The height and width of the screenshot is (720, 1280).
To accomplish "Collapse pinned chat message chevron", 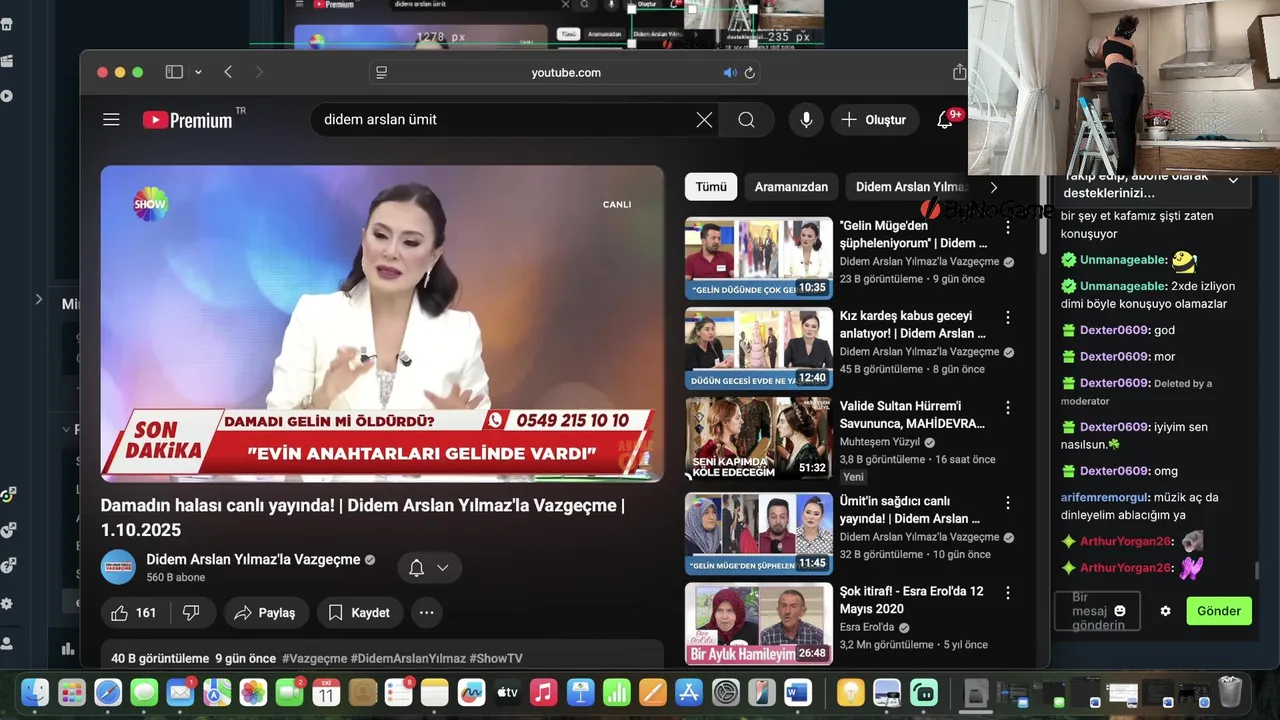I will tap(1233, 181).
